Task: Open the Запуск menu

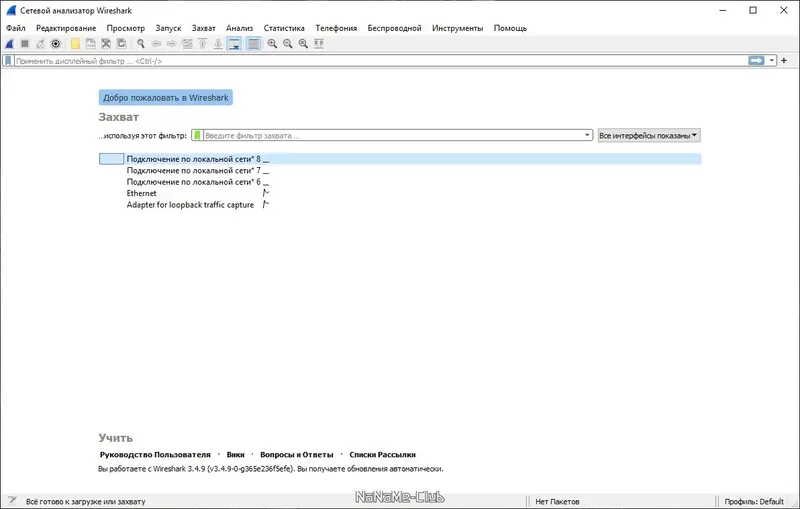Action: click(x=168, y=28)
